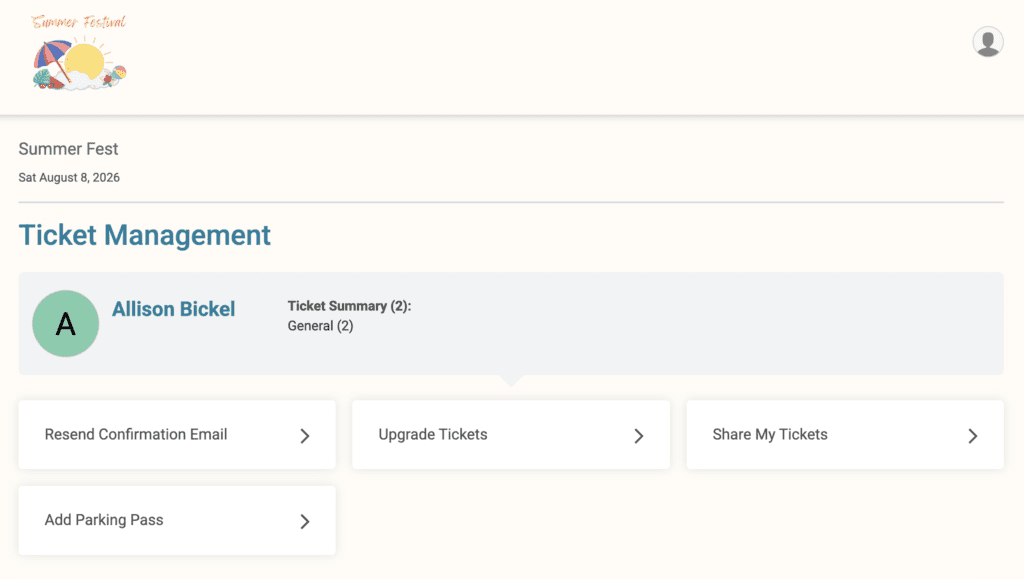Click the triangle pointer below the attendee card
Screen dimensions: 1024x579
click(511, 381)
